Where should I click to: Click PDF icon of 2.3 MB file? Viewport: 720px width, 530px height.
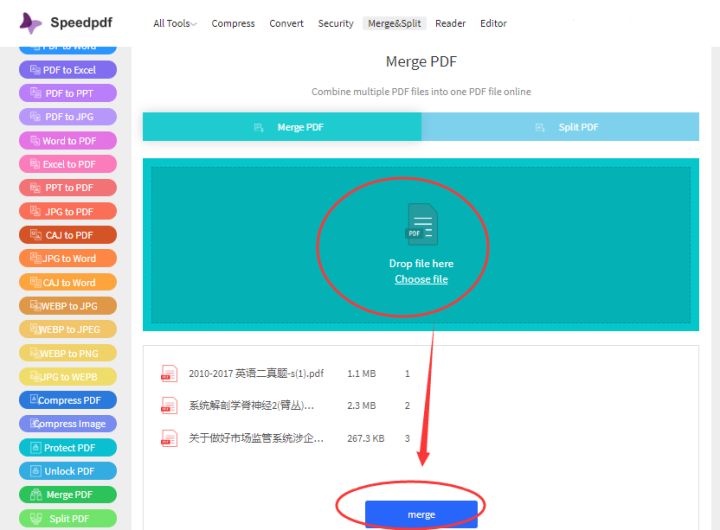(169, 406)
